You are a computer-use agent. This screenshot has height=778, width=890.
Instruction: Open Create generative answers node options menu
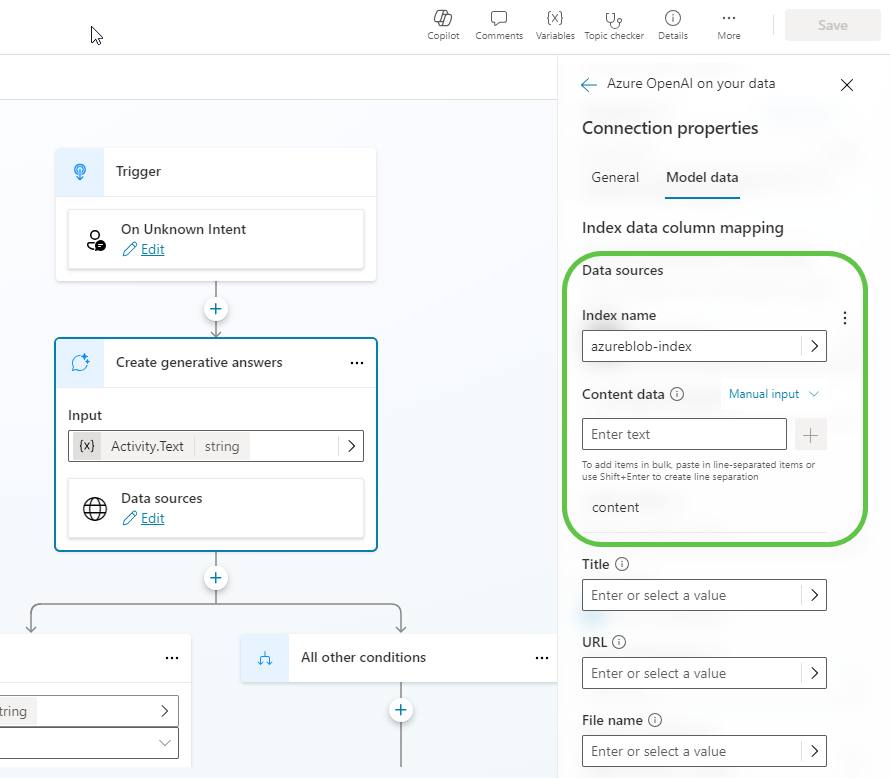pyautogui.click(x=357, y=363)
